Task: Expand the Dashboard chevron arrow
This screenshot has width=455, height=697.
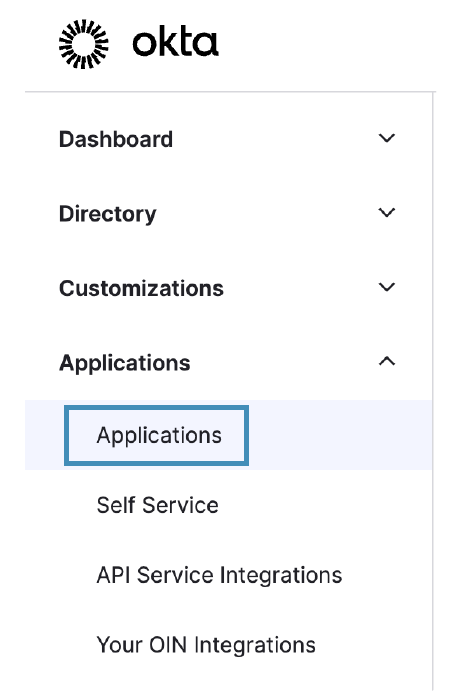Action: [387, 138]
